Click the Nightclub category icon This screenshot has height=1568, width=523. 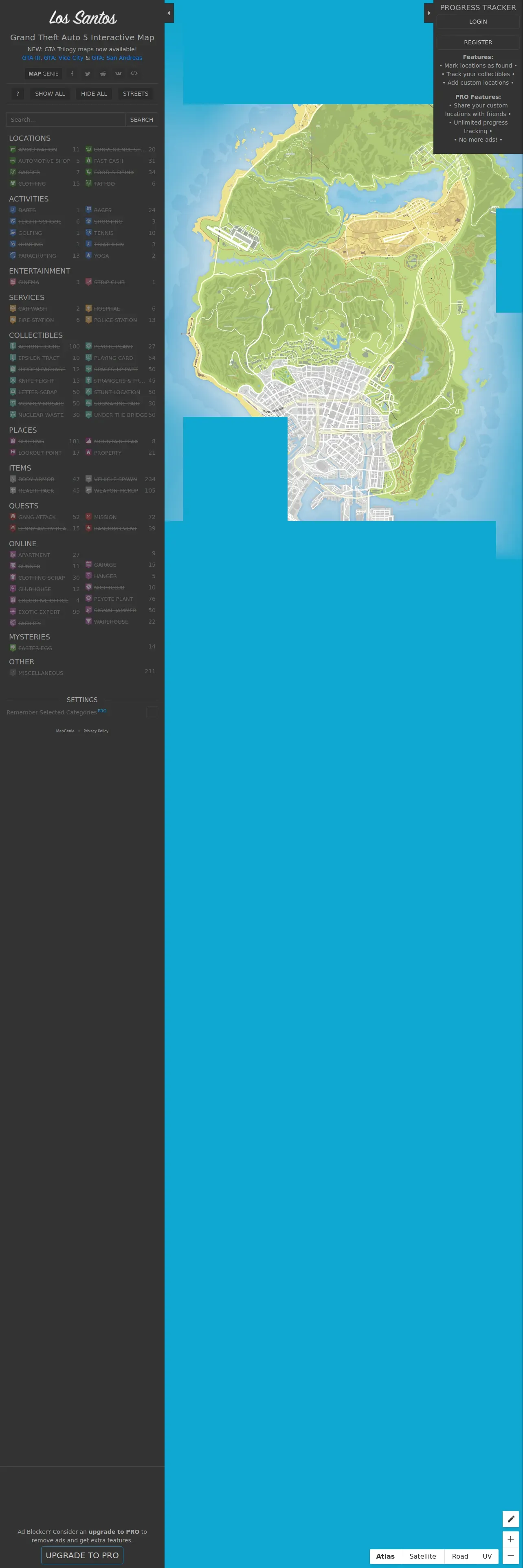click(x=88, y=587)
